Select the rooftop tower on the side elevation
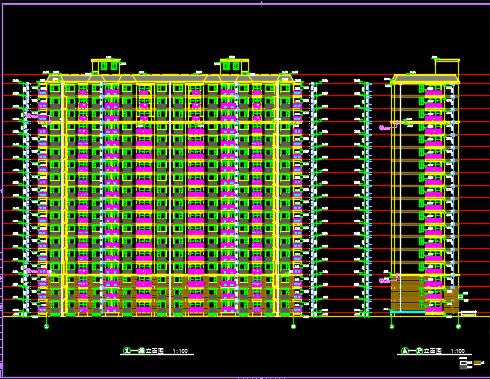490x379 pixels. point(447,67)
